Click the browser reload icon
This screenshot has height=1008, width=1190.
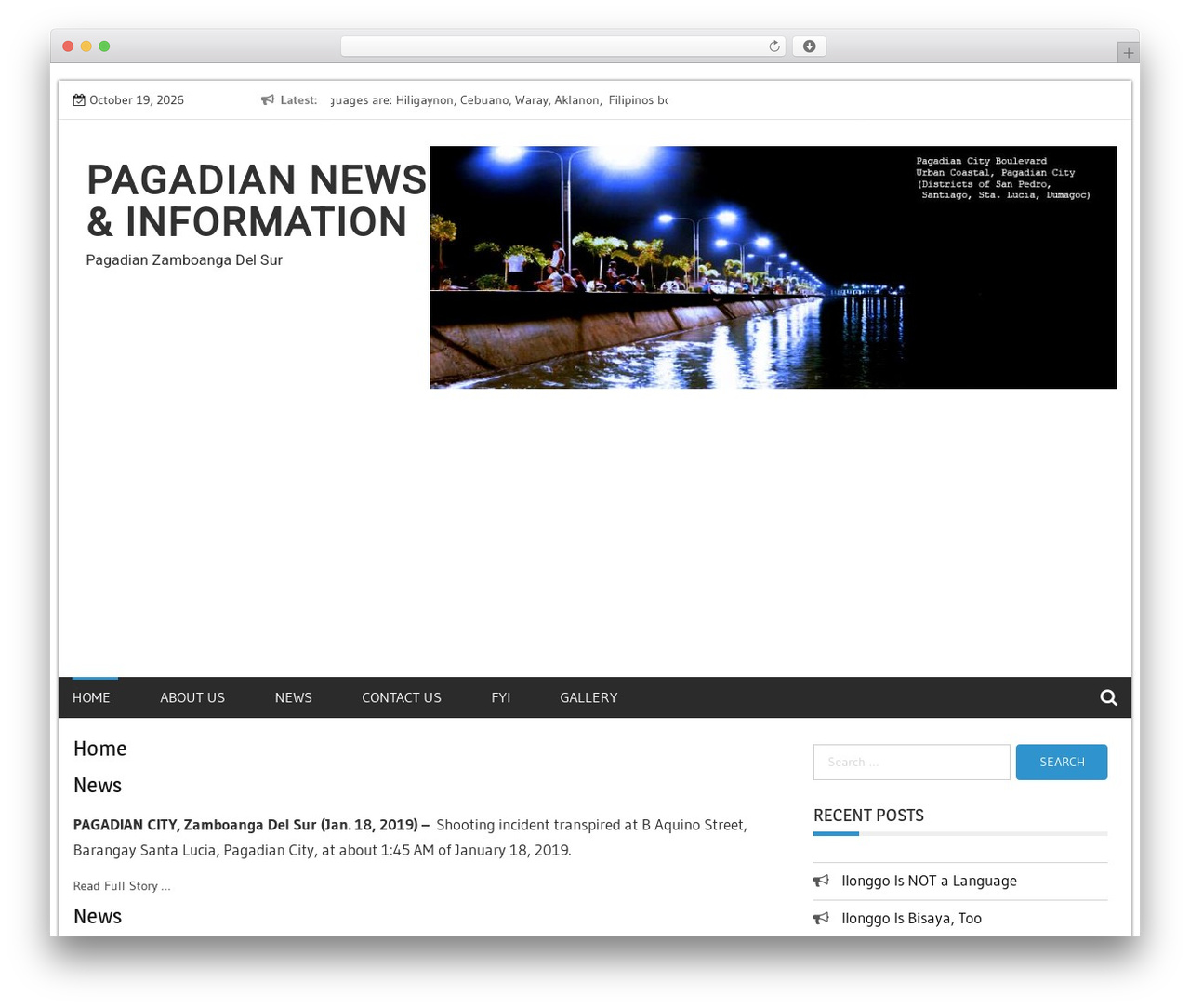coord(773,46)
